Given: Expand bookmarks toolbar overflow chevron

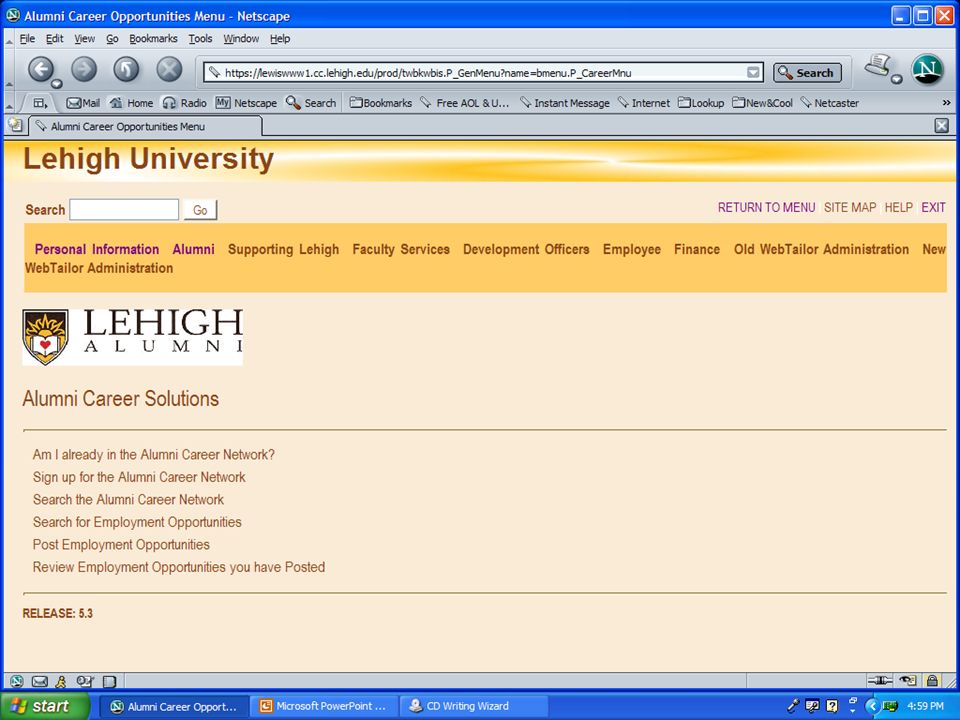Looking at the screenshot, I should click(x=947, y=103).
